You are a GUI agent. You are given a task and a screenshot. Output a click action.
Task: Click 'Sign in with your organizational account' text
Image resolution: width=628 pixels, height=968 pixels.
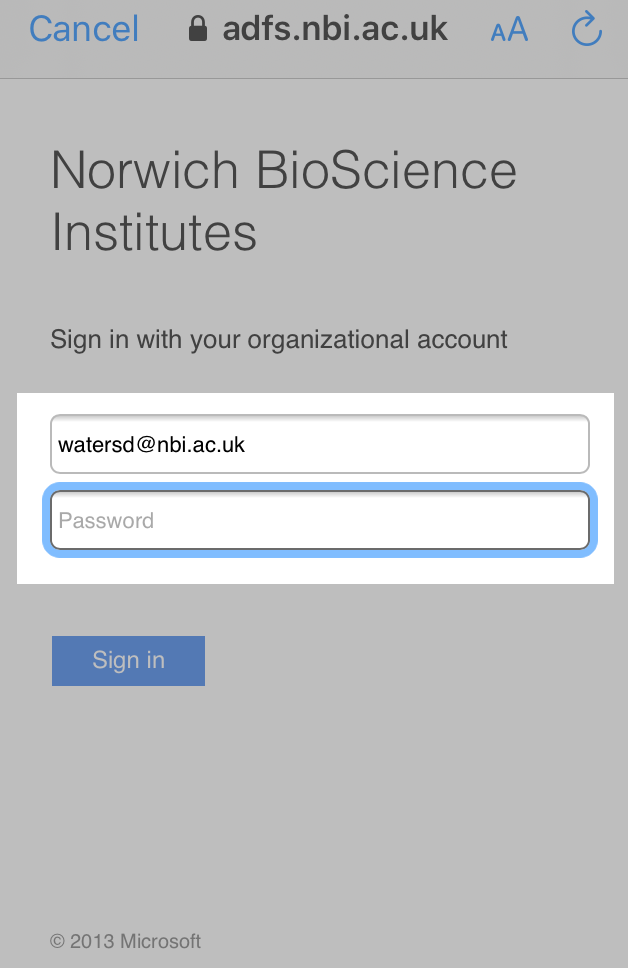[x=279, y=339]
